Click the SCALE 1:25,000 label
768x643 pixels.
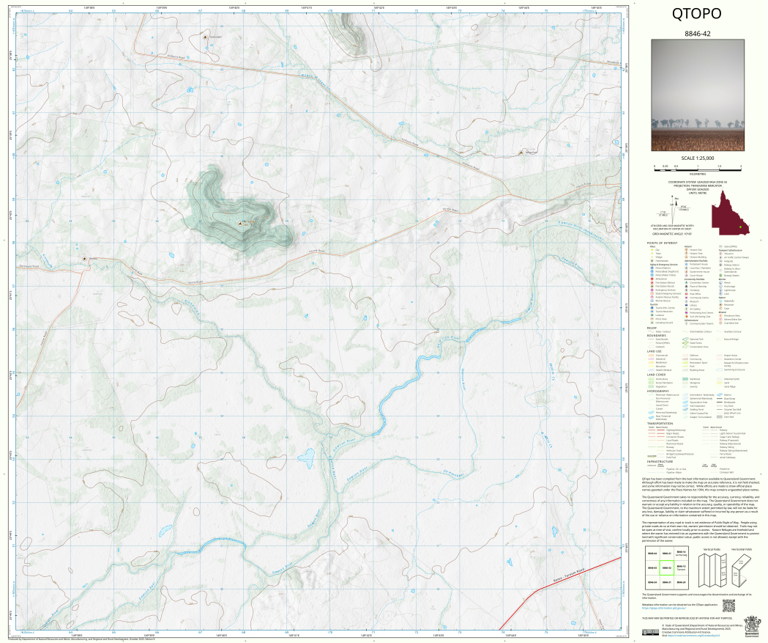coord(697,158)
